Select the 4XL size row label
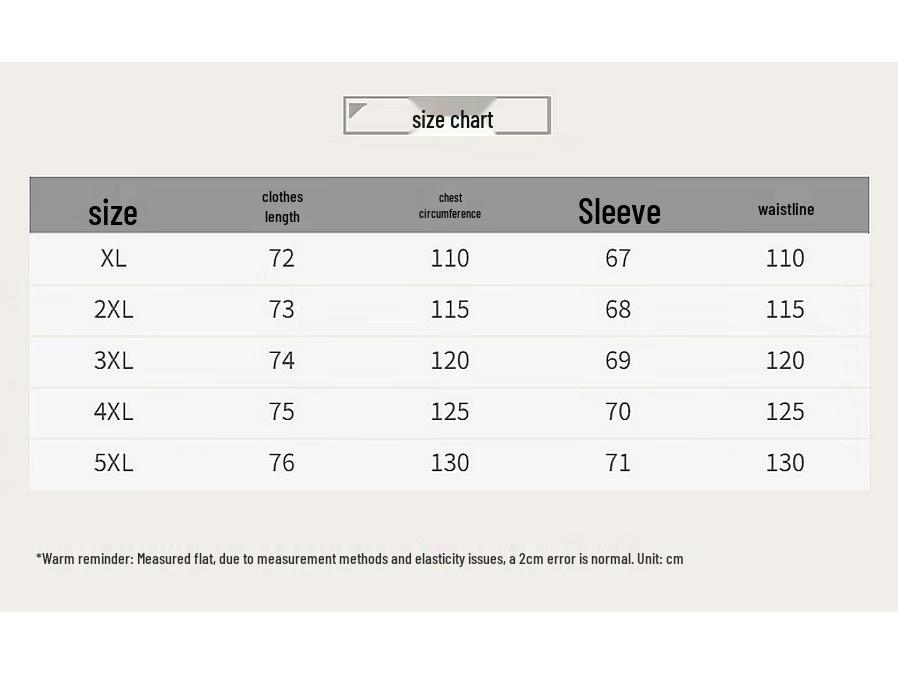The image size is (898, 674). pyautogui.click(x=113, y=411)
